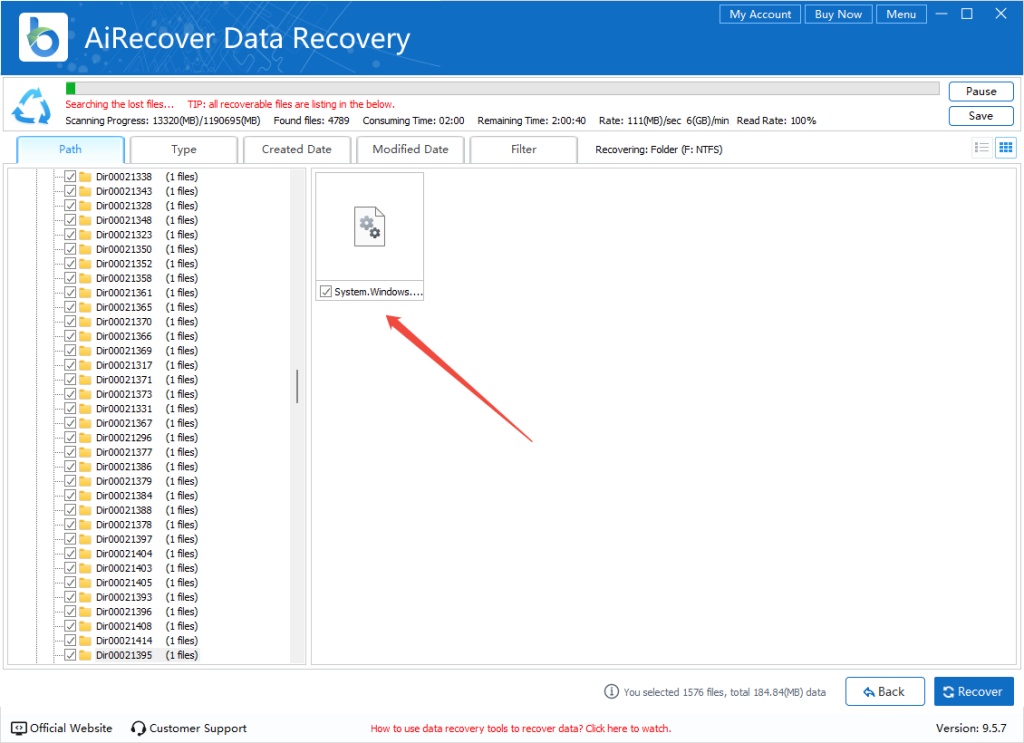
Task: Uncheck the System.Windows file checkbox
Action: [325, 291]
